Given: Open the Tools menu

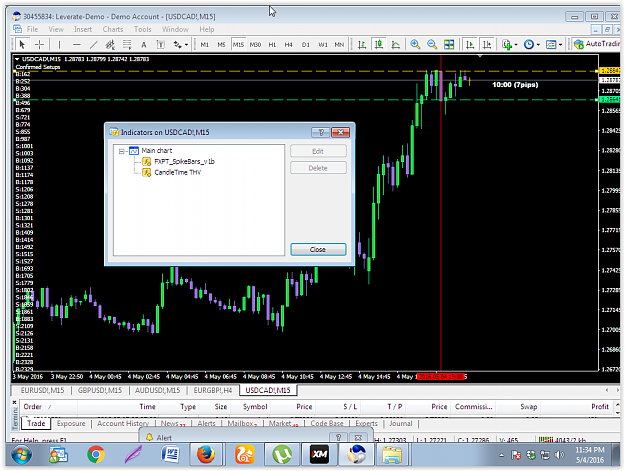Looking at the screenshot, I should pos(142,29).
